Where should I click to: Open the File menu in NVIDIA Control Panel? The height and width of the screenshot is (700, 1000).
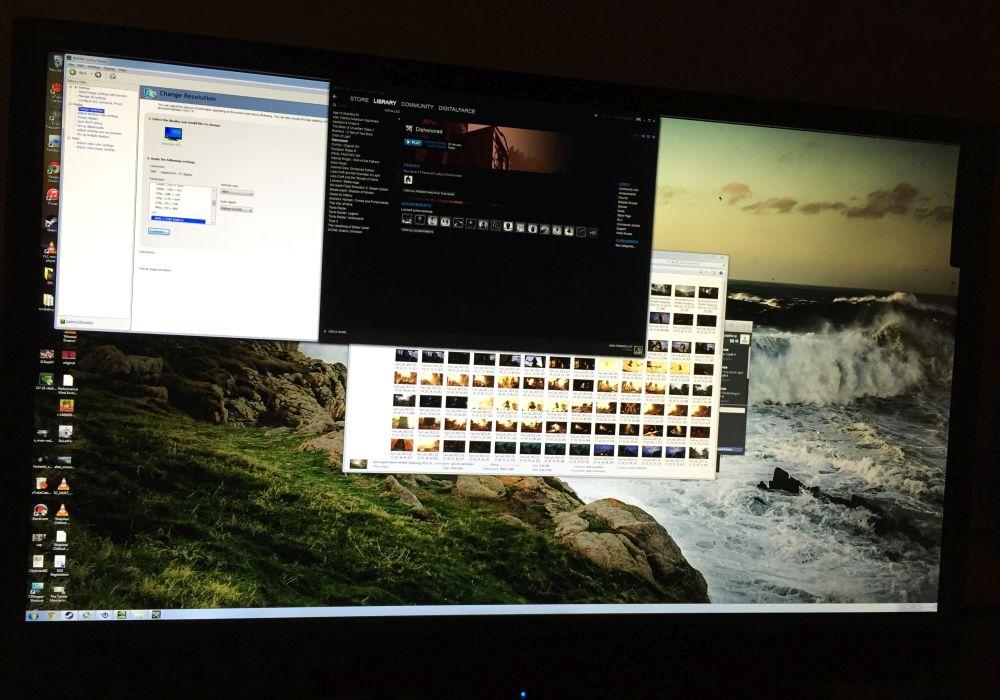[x=72, y=65]
